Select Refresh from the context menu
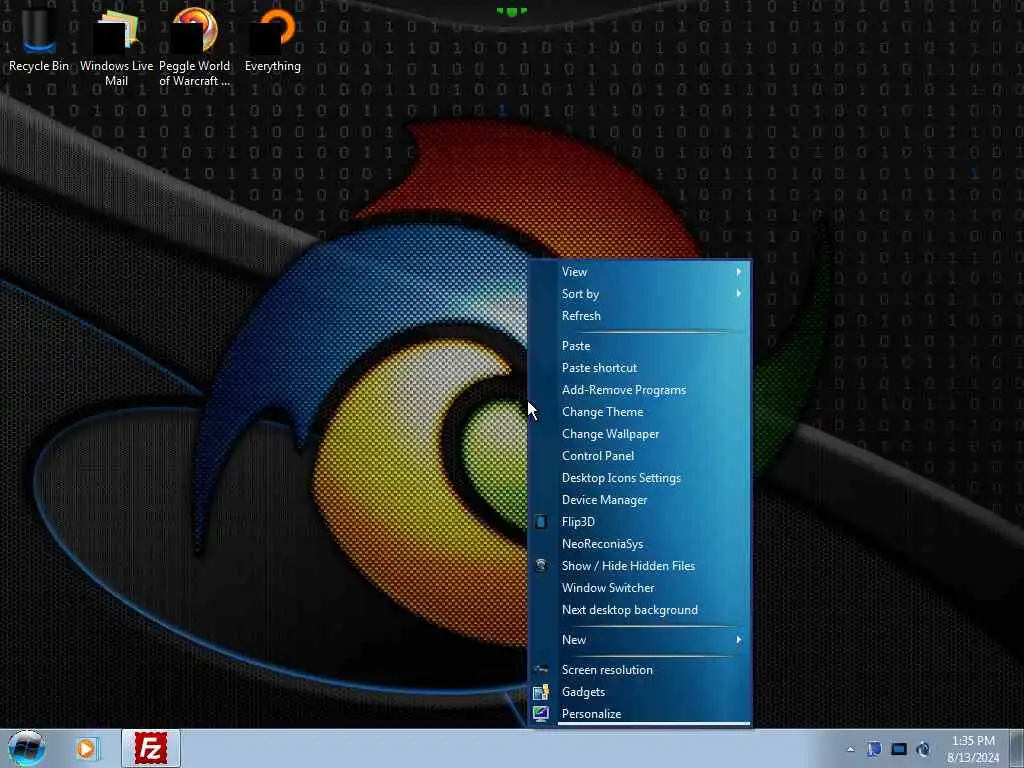The width and height of the screenshot is (1024, 768). 640,316
